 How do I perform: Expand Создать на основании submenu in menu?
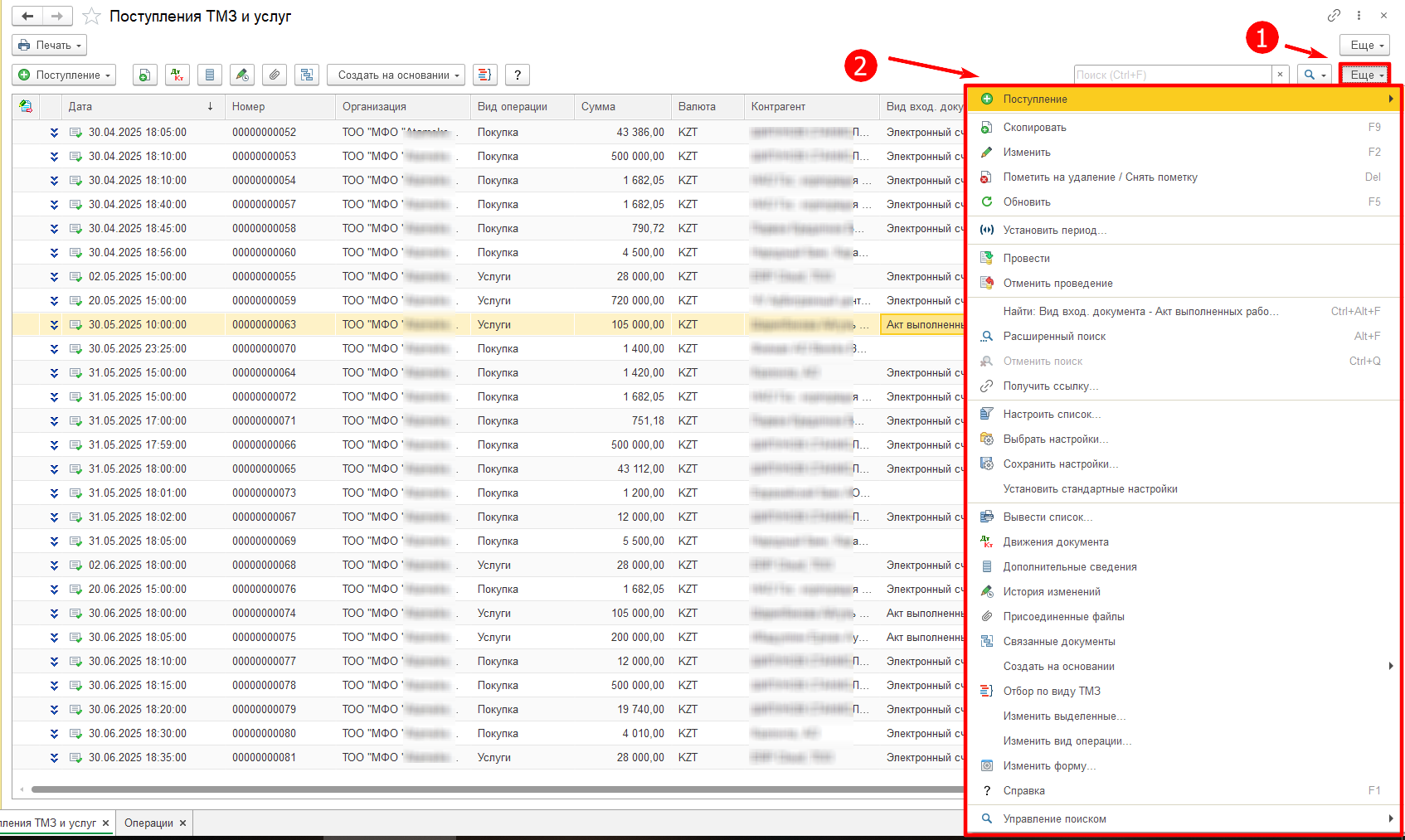click(x=1184, y=666)
